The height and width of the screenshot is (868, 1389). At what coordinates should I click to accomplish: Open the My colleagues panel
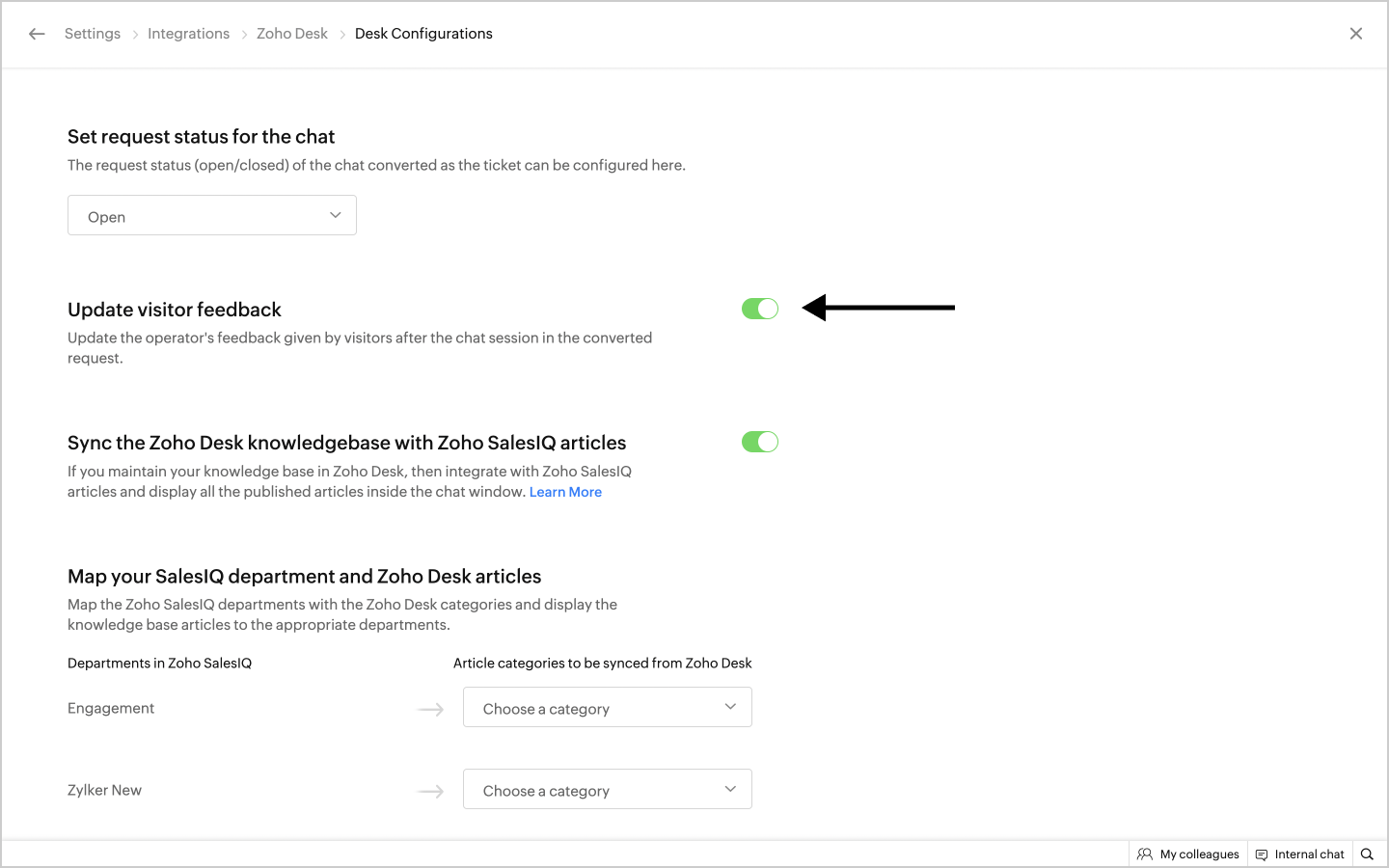pos(1188,854)
